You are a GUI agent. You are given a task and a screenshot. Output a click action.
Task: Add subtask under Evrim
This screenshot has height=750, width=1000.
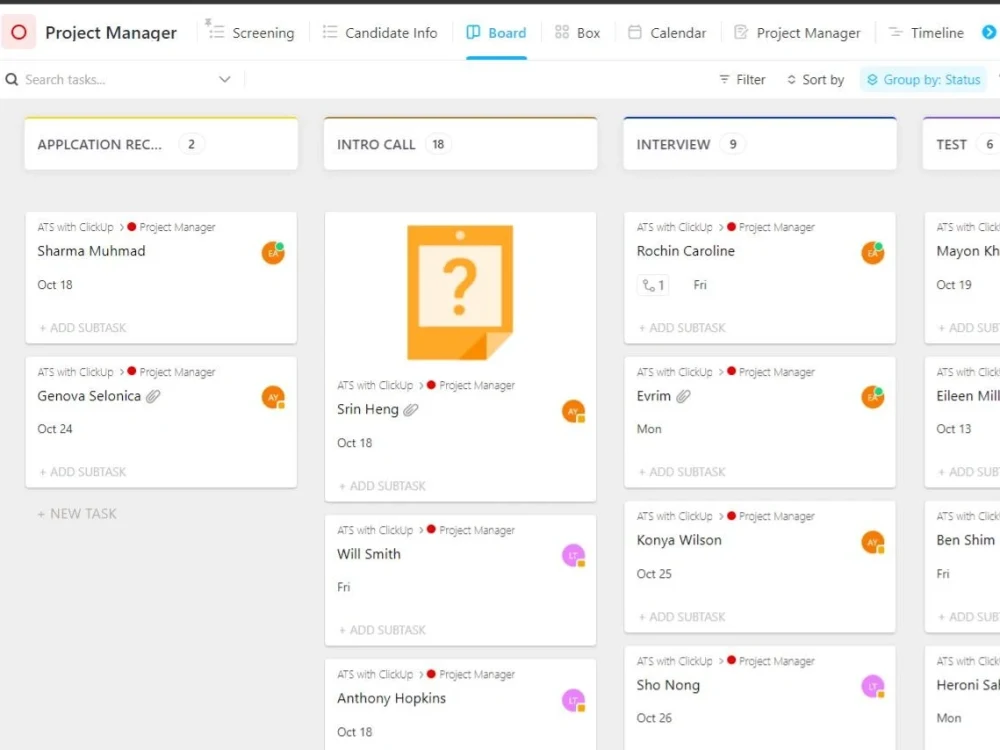click(682, 472)
